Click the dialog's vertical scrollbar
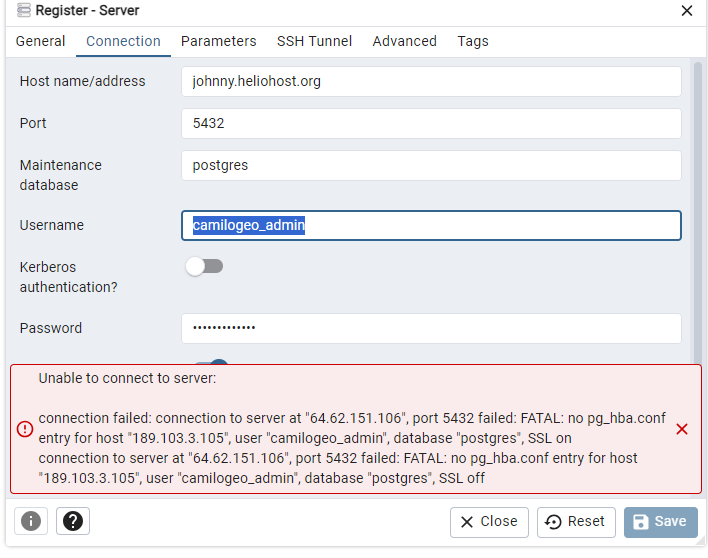708x558 pixels. tap(698, 212)
